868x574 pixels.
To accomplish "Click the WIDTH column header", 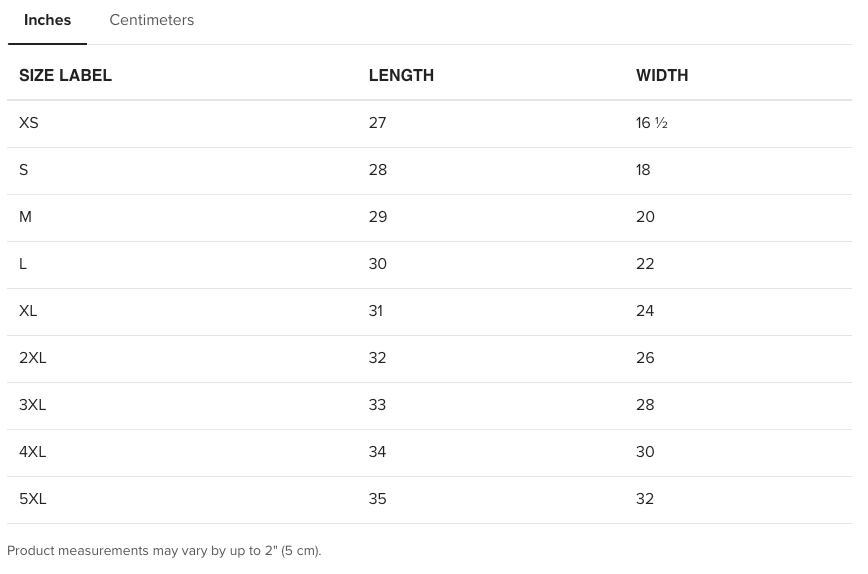I will tap(661, 76).
